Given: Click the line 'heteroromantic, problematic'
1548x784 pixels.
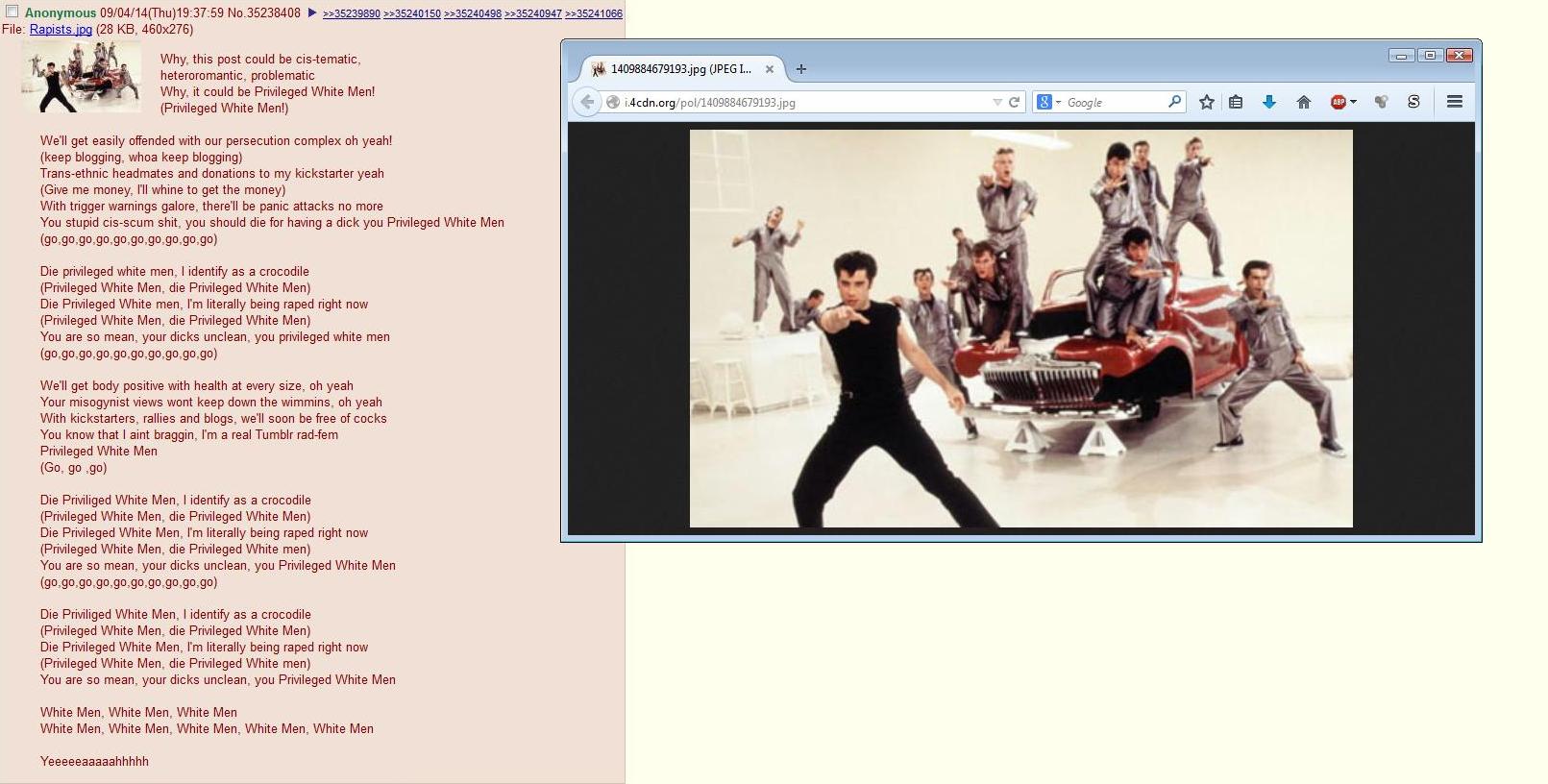Looking at the screenshot, I should pyautogui.click(x=237, y=76).
